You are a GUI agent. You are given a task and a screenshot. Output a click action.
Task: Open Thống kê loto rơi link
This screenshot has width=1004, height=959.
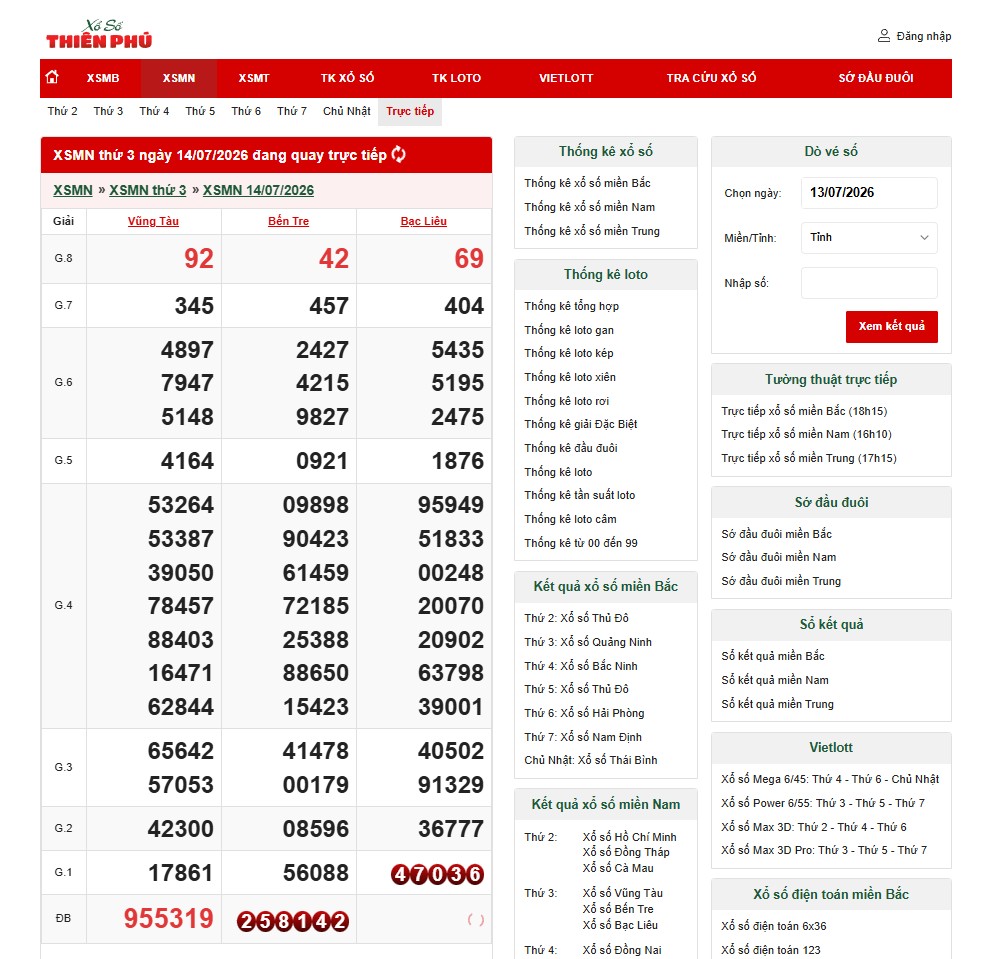tap(567, 401)
